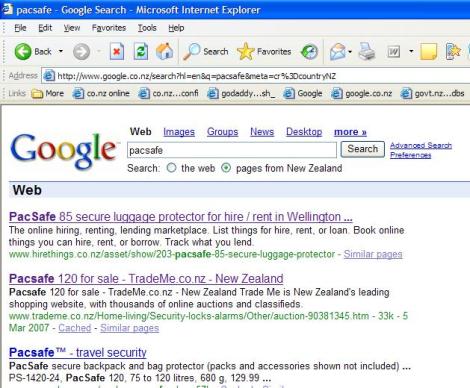Open the Google links bar shortcut

pyautogui.click(x=302, y=94)
